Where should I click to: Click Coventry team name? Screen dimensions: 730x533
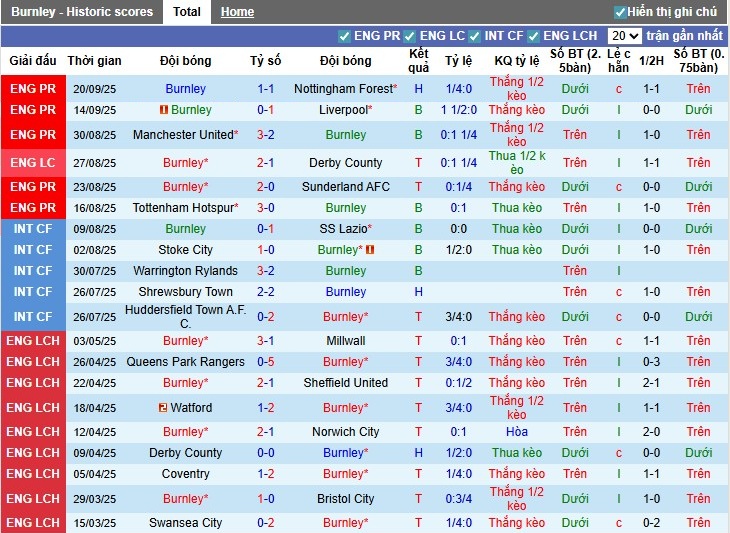(x=185, y=474)
